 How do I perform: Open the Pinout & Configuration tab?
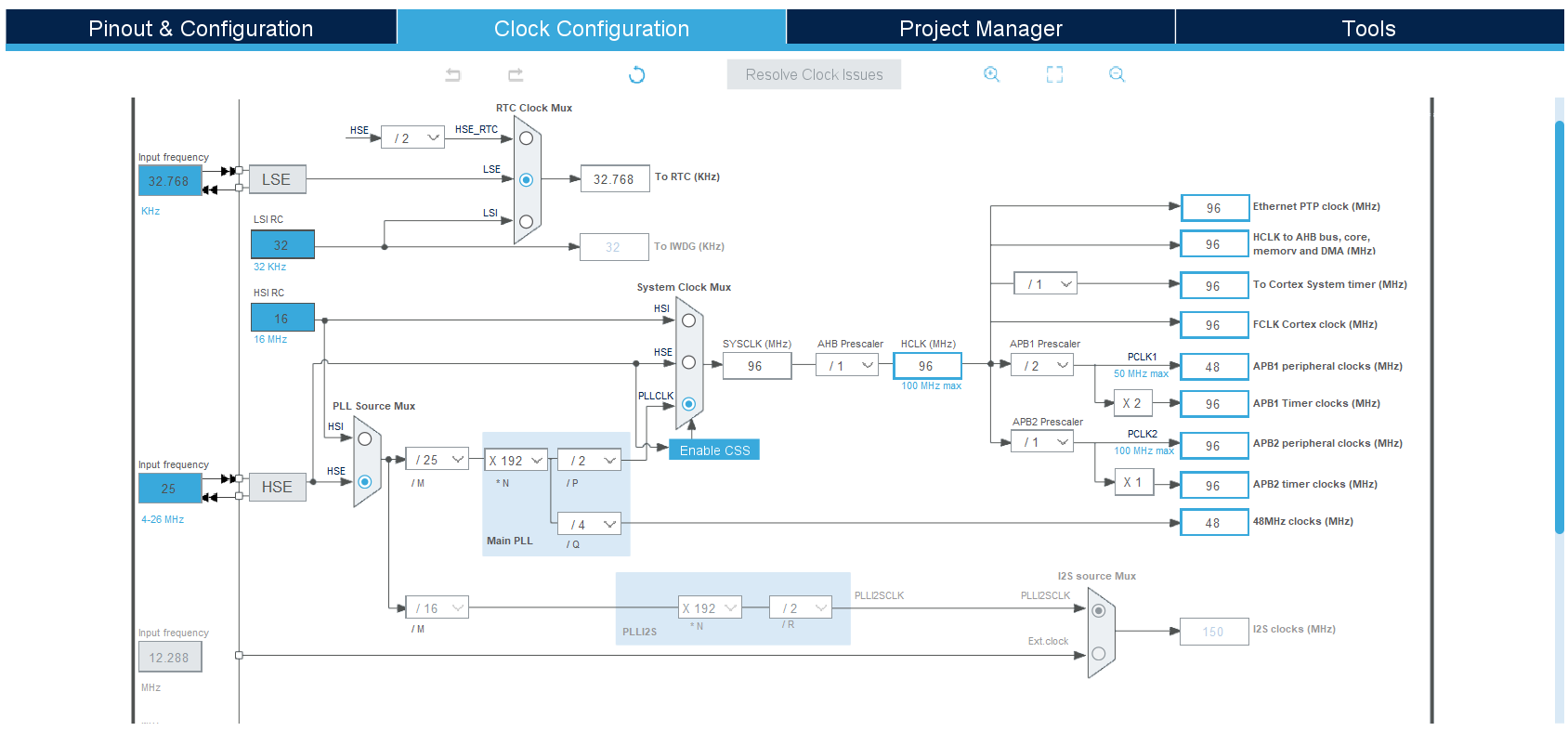pos(201,28)
